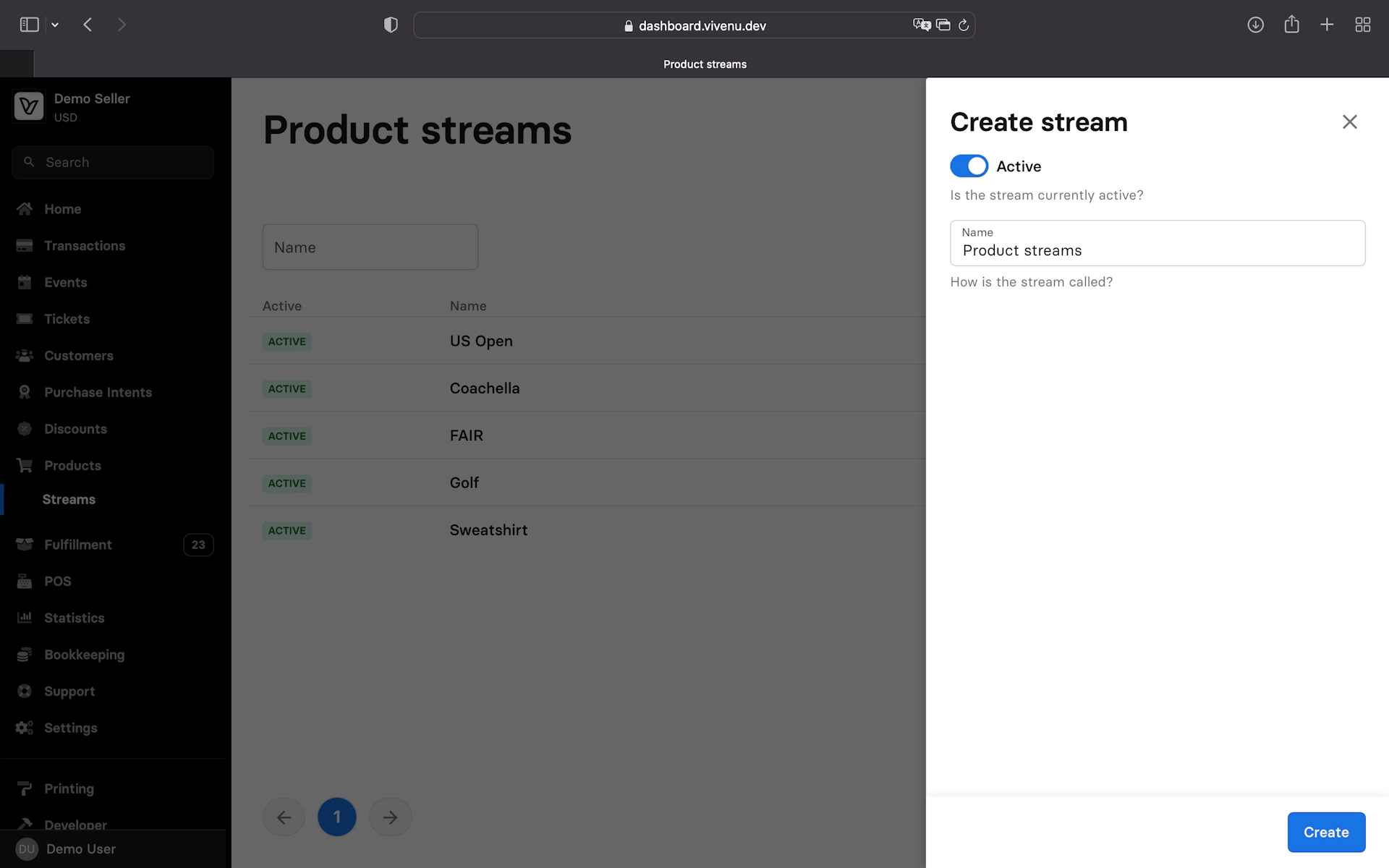Viewport: 1389px width, 868px height.
Task: Open Demo Seller account switcher
Action: click(x=91, y=107)
